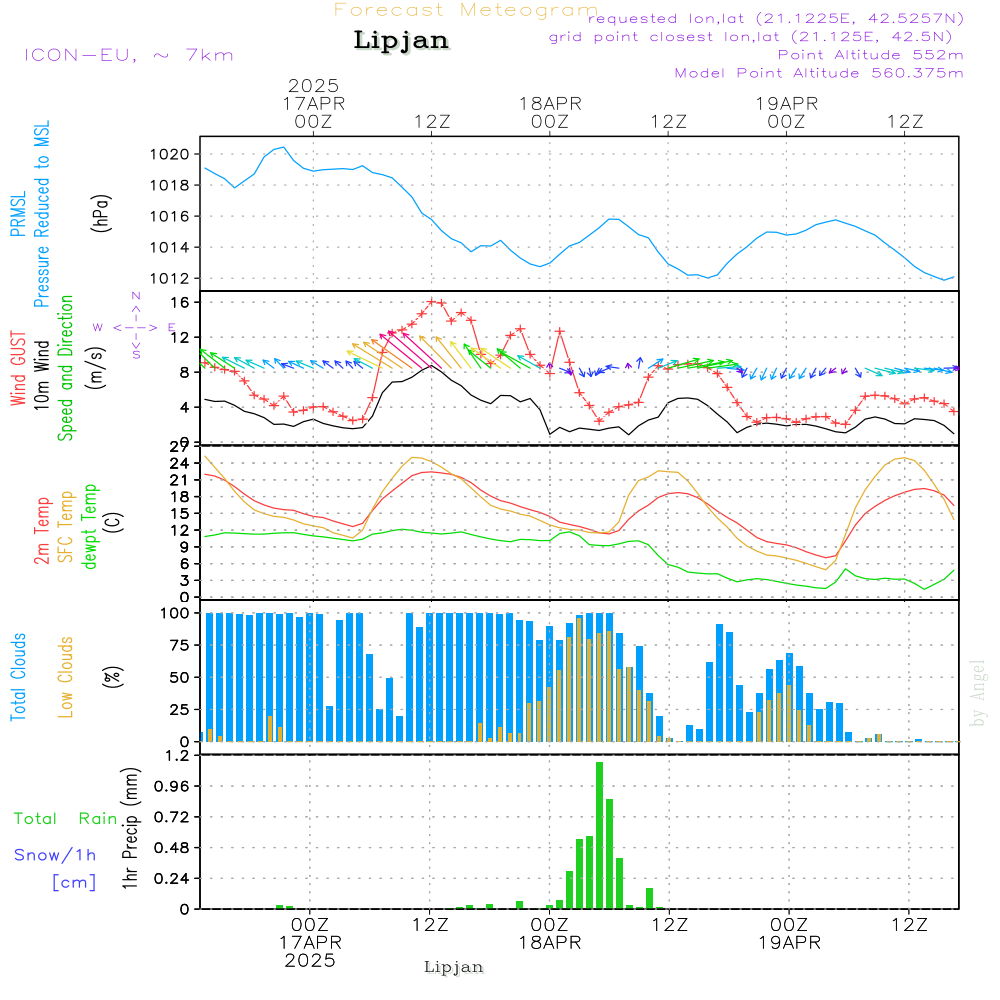Click the bold 'Lipjan' heading above the charts
The width and height of the screenshot is (1000, 1000).
401,40
